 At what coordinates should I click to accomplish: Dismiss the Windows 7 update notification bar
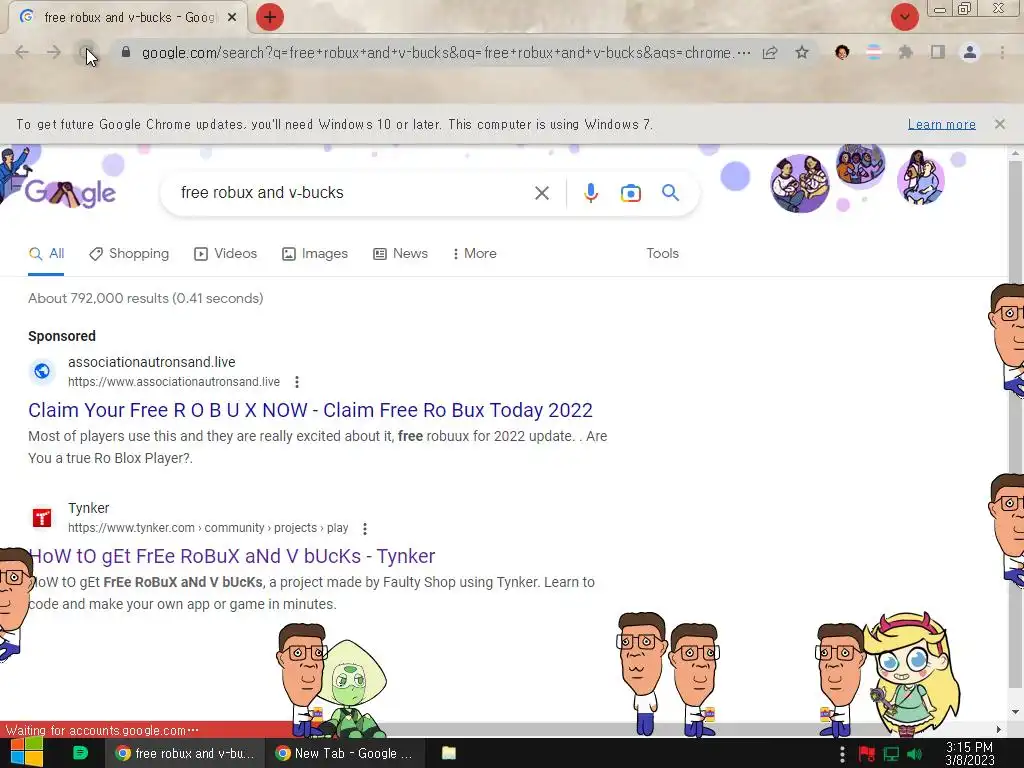click(999, 124)
